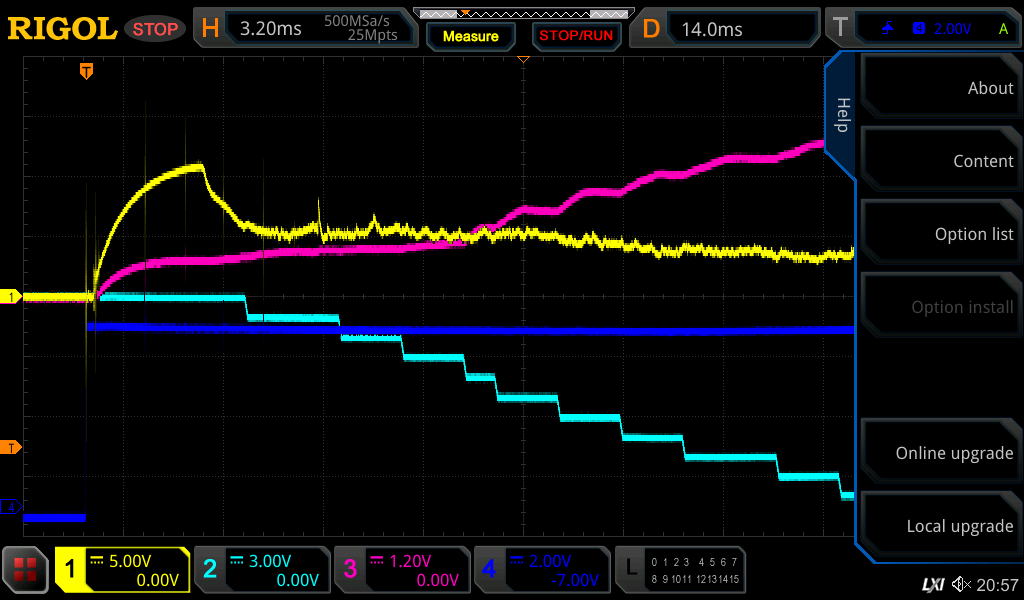Click the blue channel 4 ground marker

tap(12, 507)
